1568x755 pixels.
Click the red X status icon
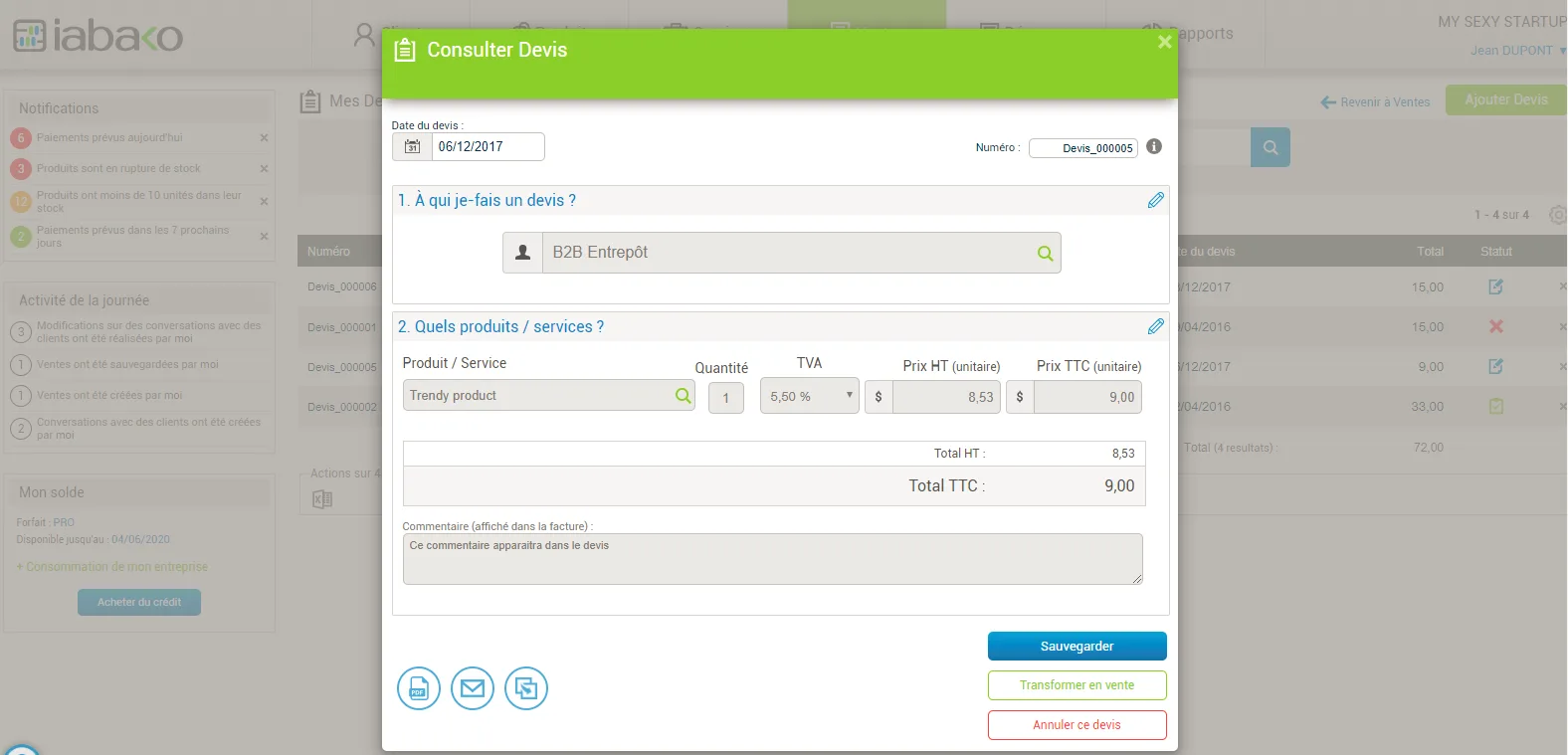(x=1495, y=326)
